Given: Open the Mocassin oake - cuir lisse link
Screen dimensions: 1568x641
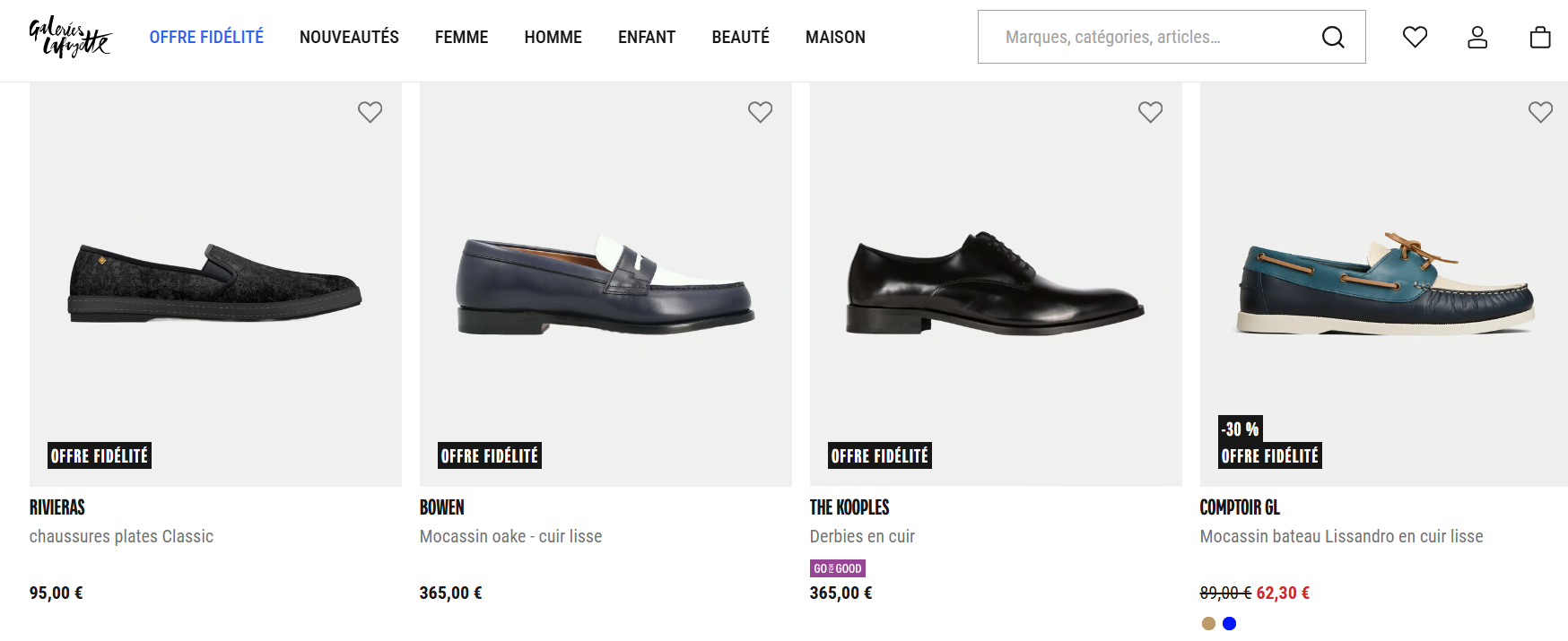Looking at the screenshot, I should (510, 536).
